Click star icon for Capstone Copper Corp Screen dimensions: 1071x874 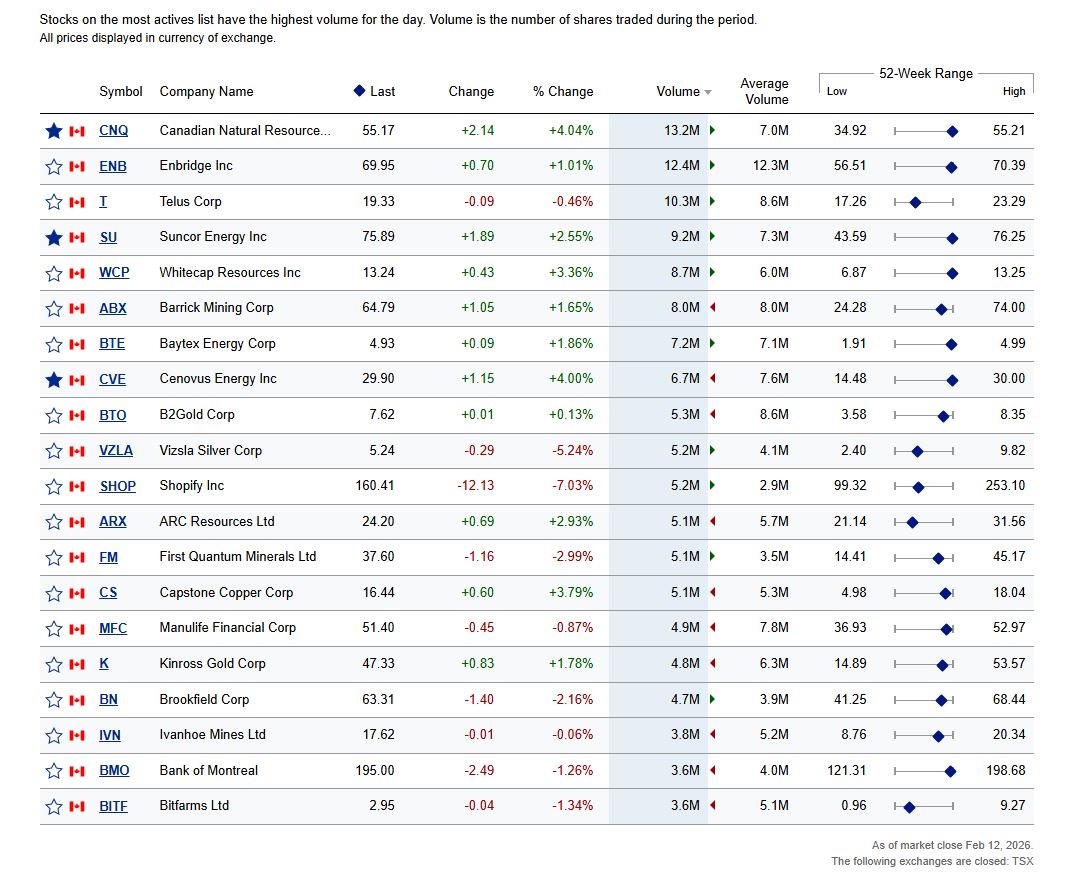54,593
